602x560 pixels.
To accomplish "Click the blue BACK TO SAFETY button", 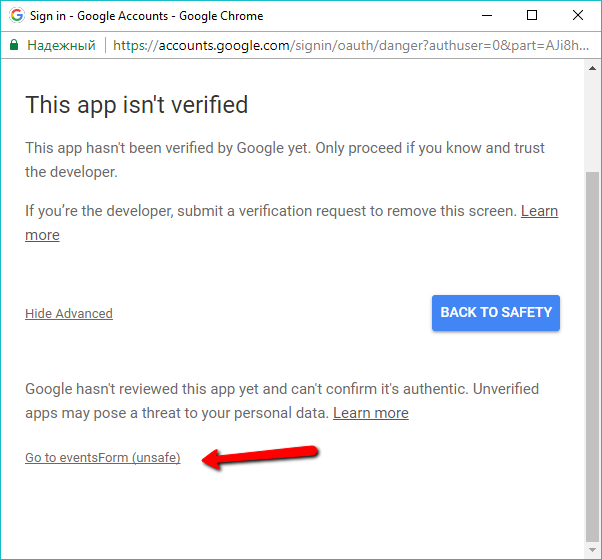I will pyautogui.click(x=496, y=312).
